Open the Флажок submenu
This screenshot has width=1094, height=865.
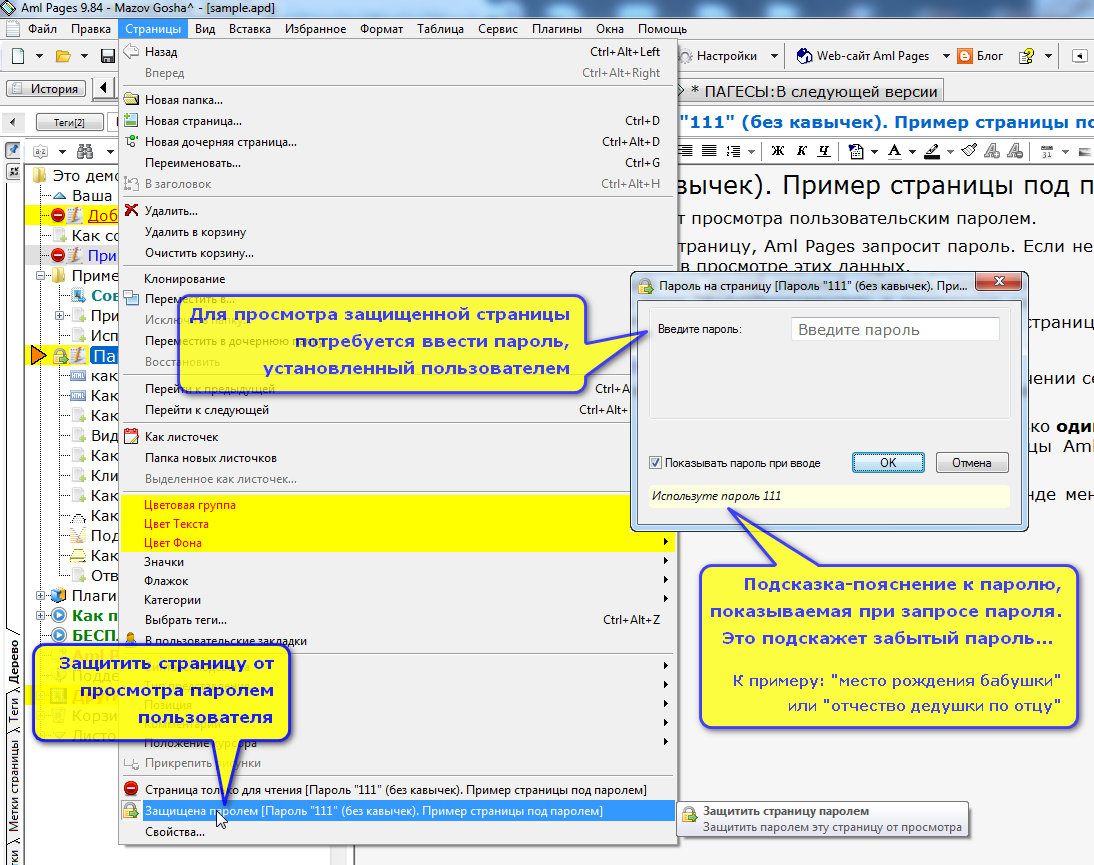click(398, 580)
